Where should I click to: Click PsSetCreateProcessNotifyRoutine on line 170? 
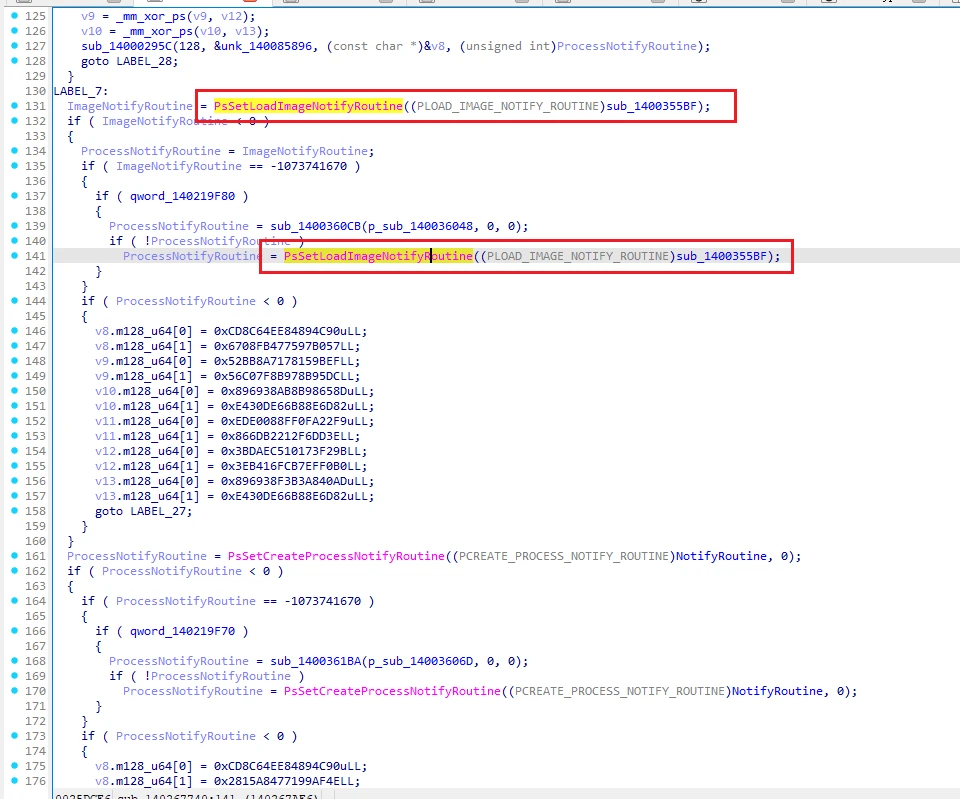click(x=392, y=691)
